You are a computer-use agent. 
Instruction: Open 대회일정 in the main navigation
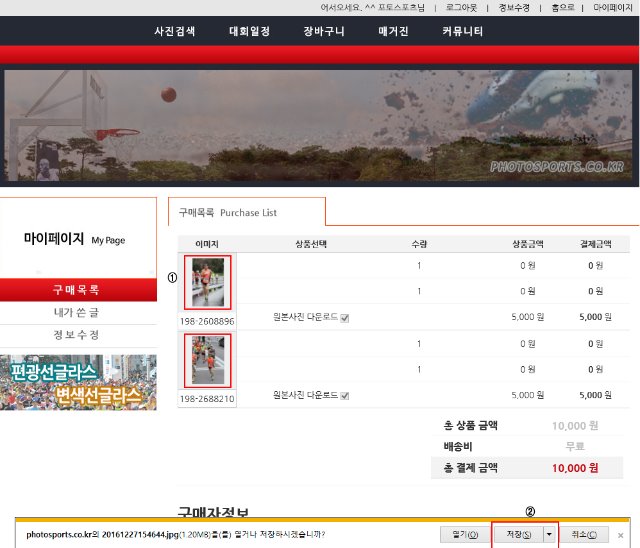pyautogui.click(x=249, y=31)
